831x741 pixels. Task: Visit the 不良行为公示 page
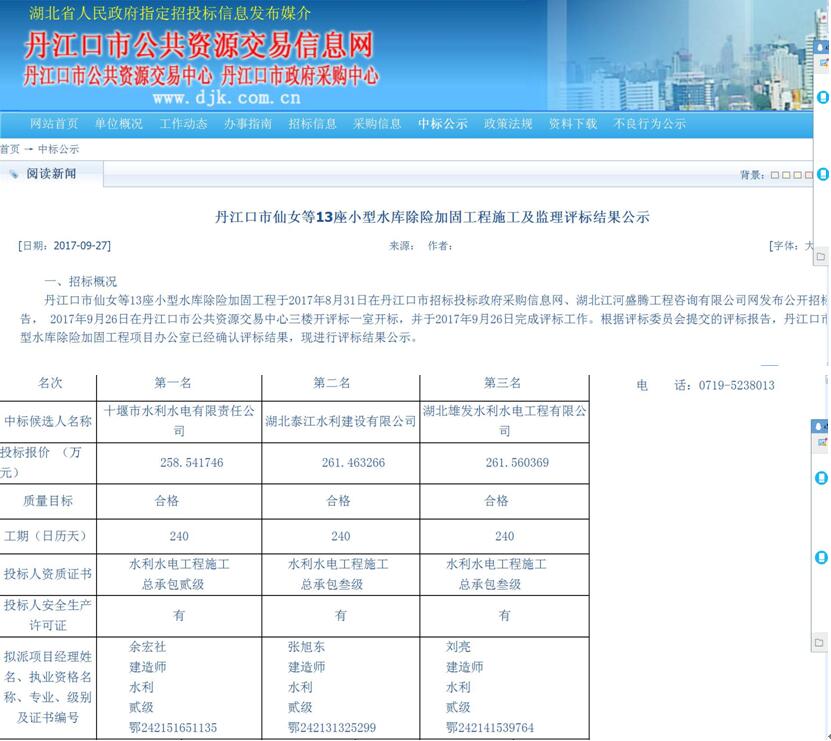coord(650,124)
